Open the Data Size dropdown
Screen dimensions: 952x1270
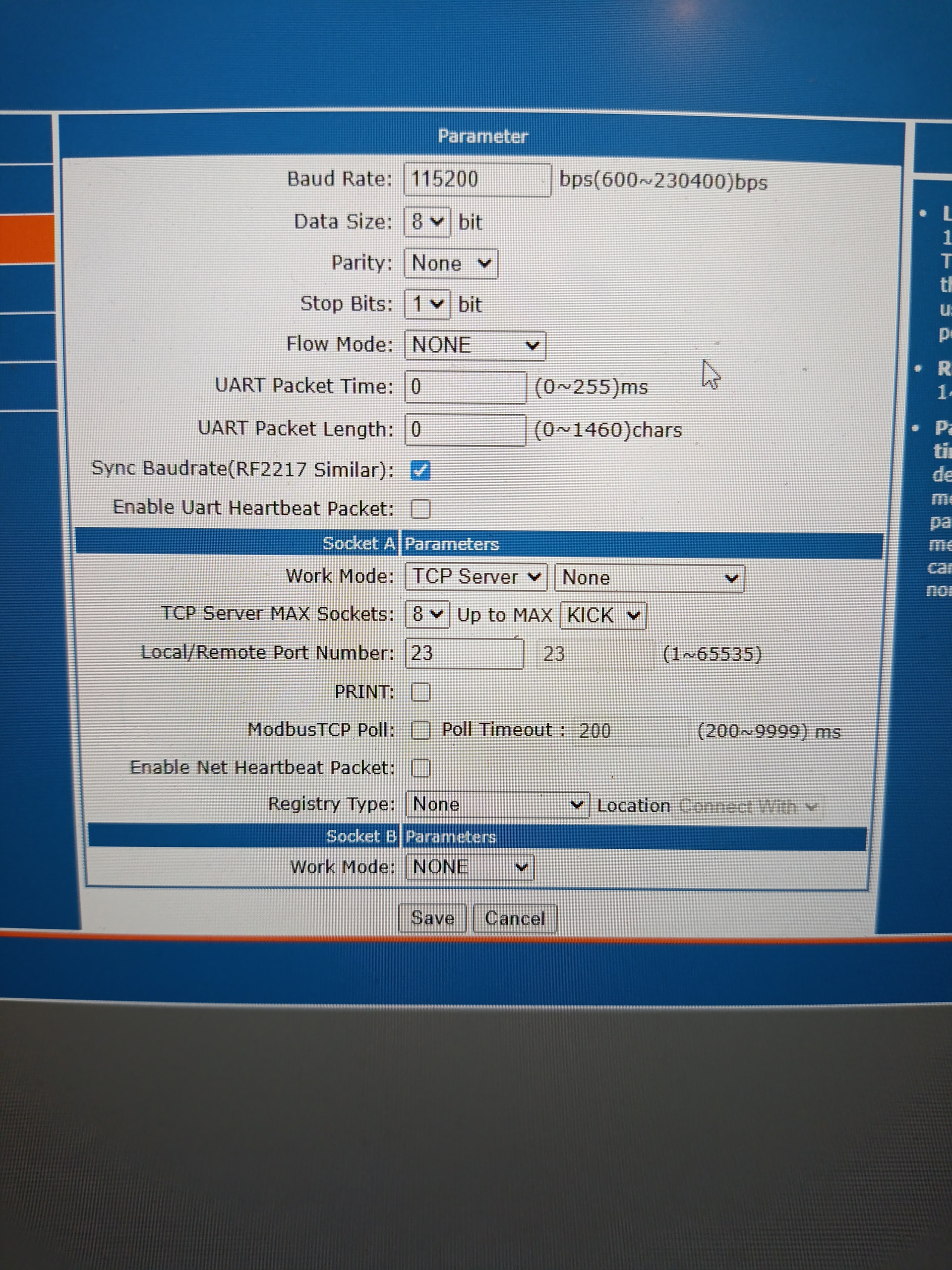coord(427,222)
